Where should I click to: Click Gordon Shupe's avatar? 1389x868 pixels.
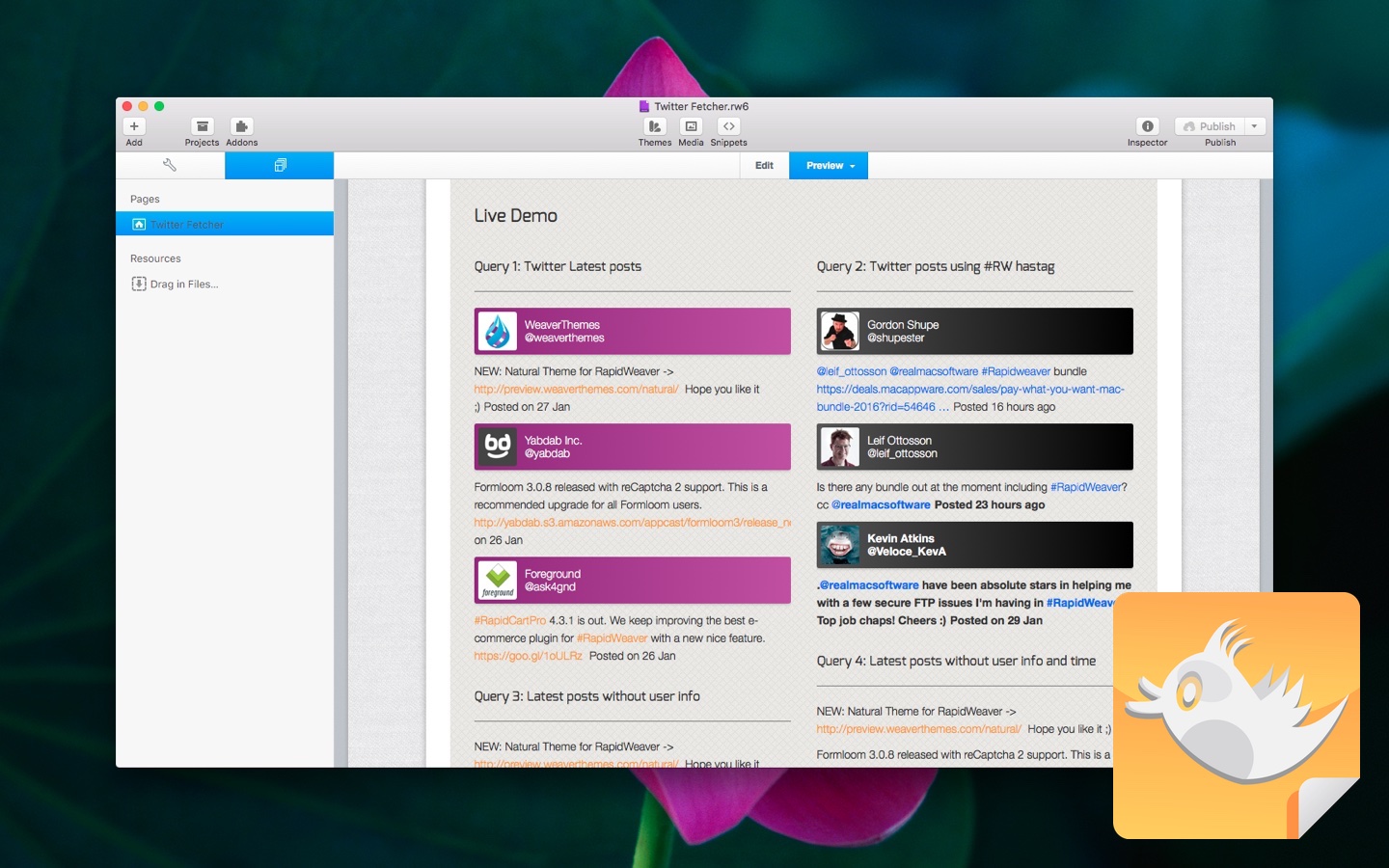point(840,332)
